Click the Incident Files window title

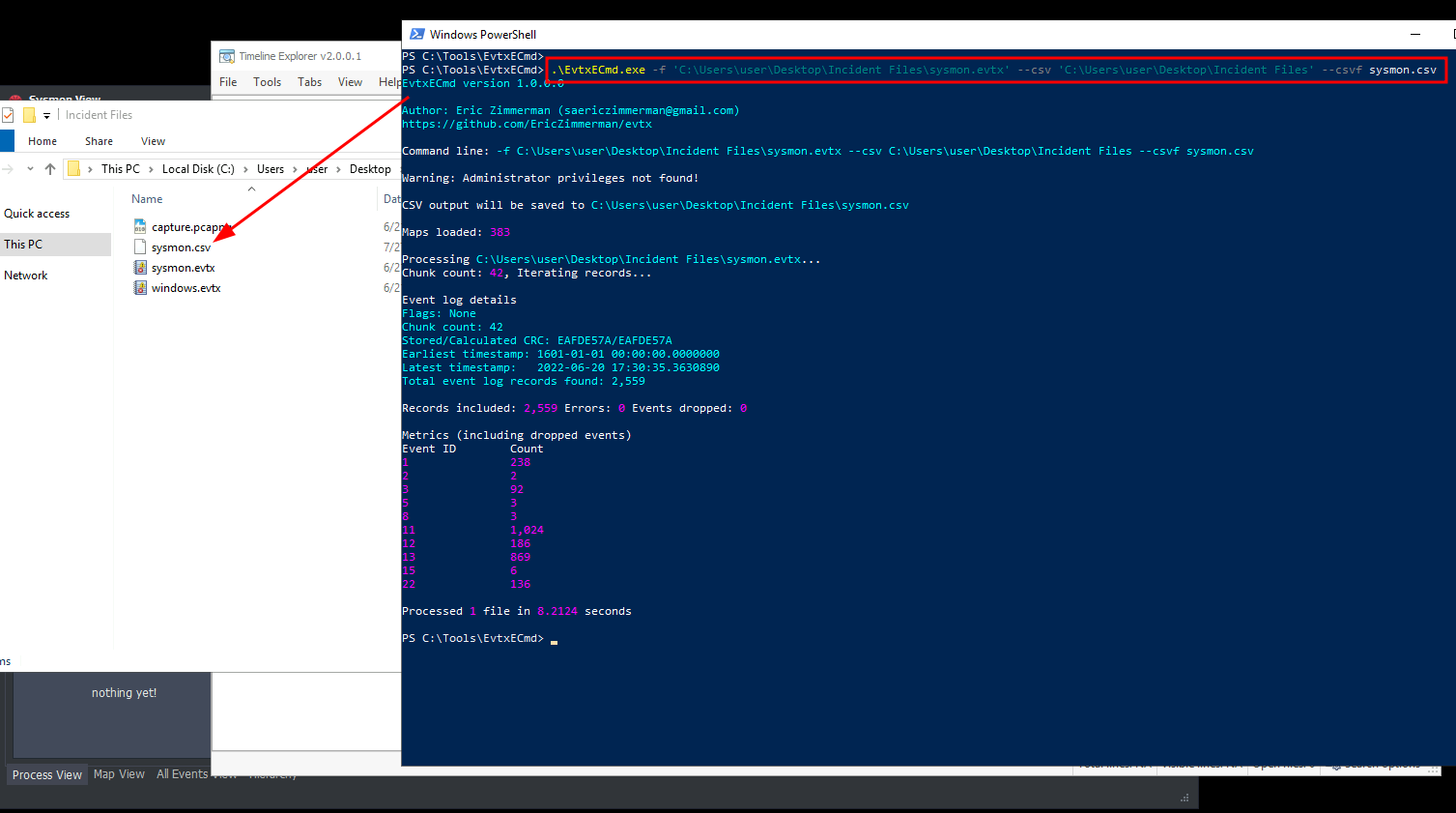point(99,115)
